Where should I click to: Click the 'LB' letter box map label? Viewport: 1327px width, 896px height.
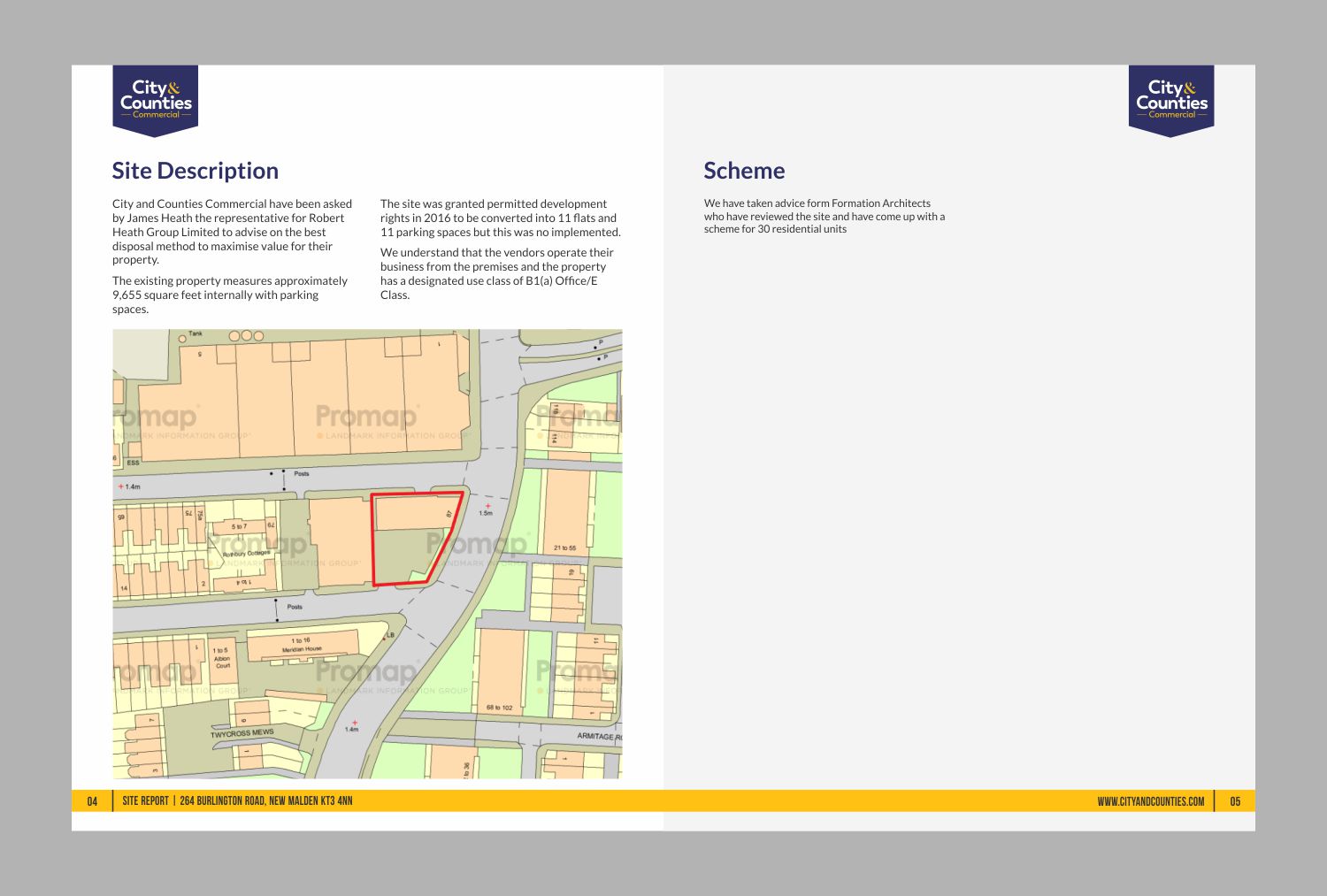pyautogui.click(x=390, y=634)
